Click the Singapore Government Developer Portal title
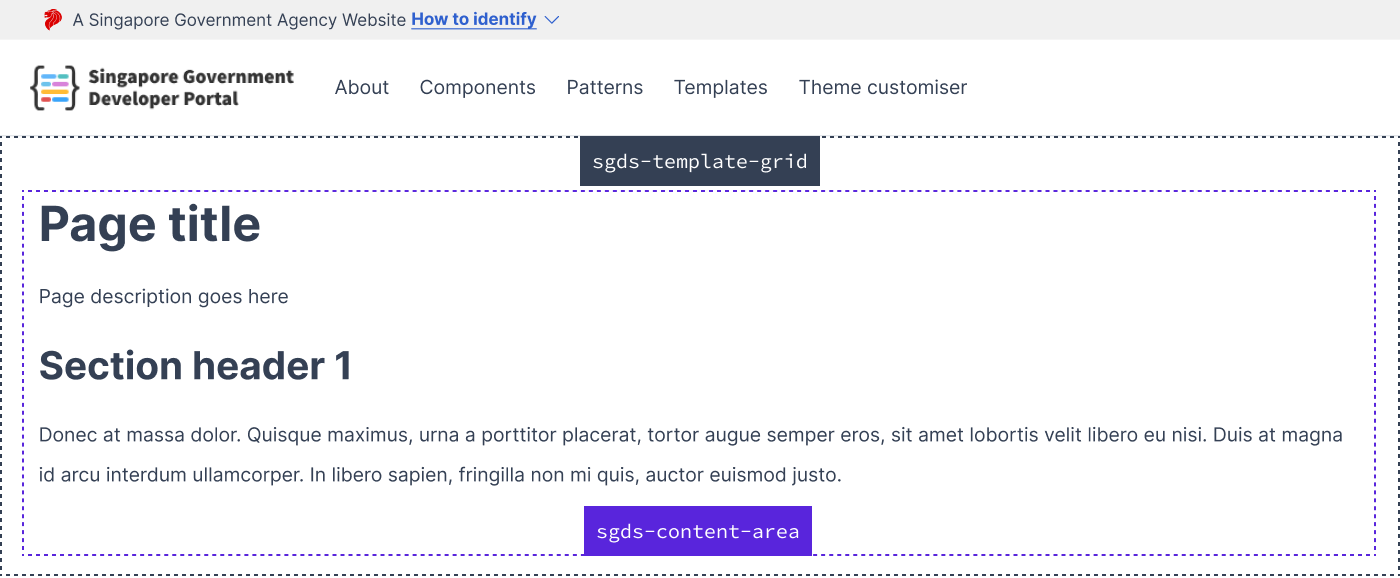The width and height of the screenshot is (1400, 578). coord(191,88)
